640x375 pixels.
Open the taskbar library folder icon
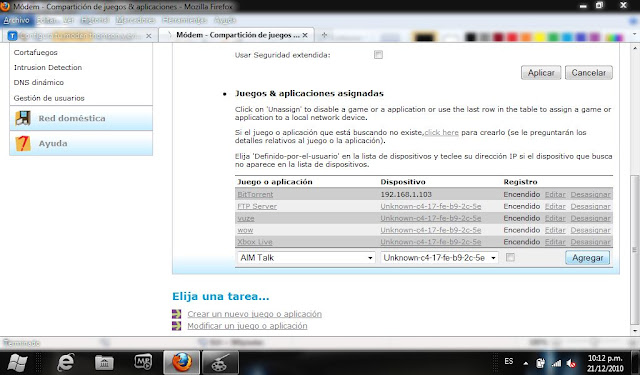(104, 362)
